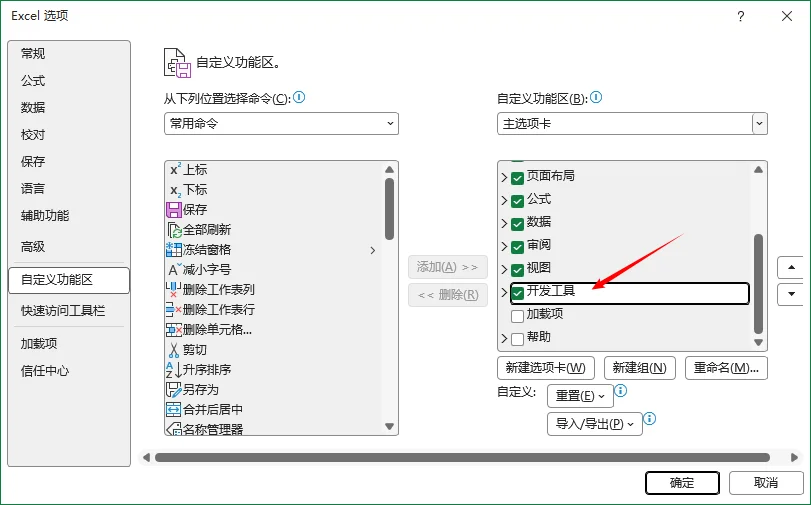Click the 删除工作表列 icon

tap(174, 290)
